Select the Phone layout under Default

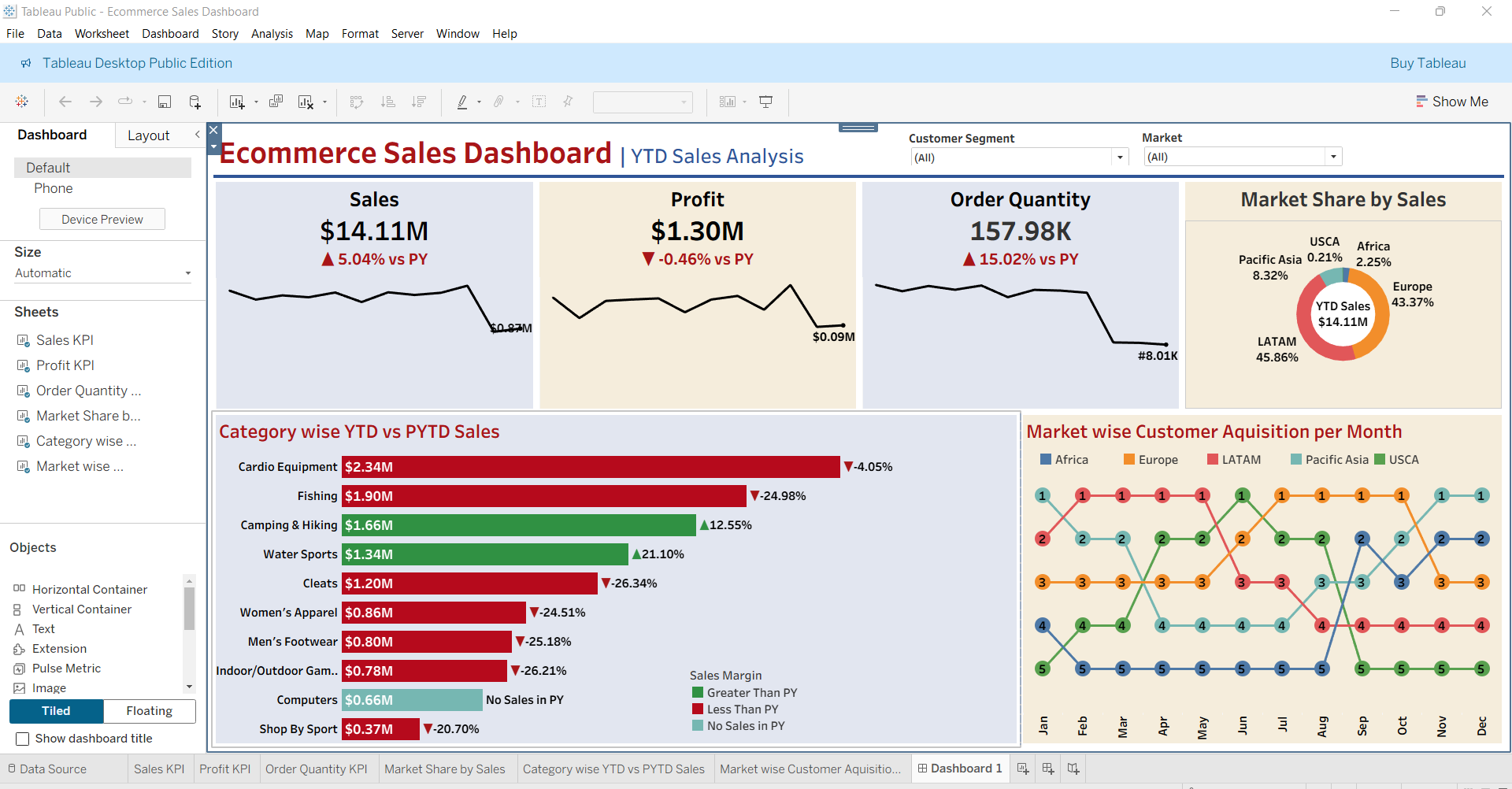point(53,188)
